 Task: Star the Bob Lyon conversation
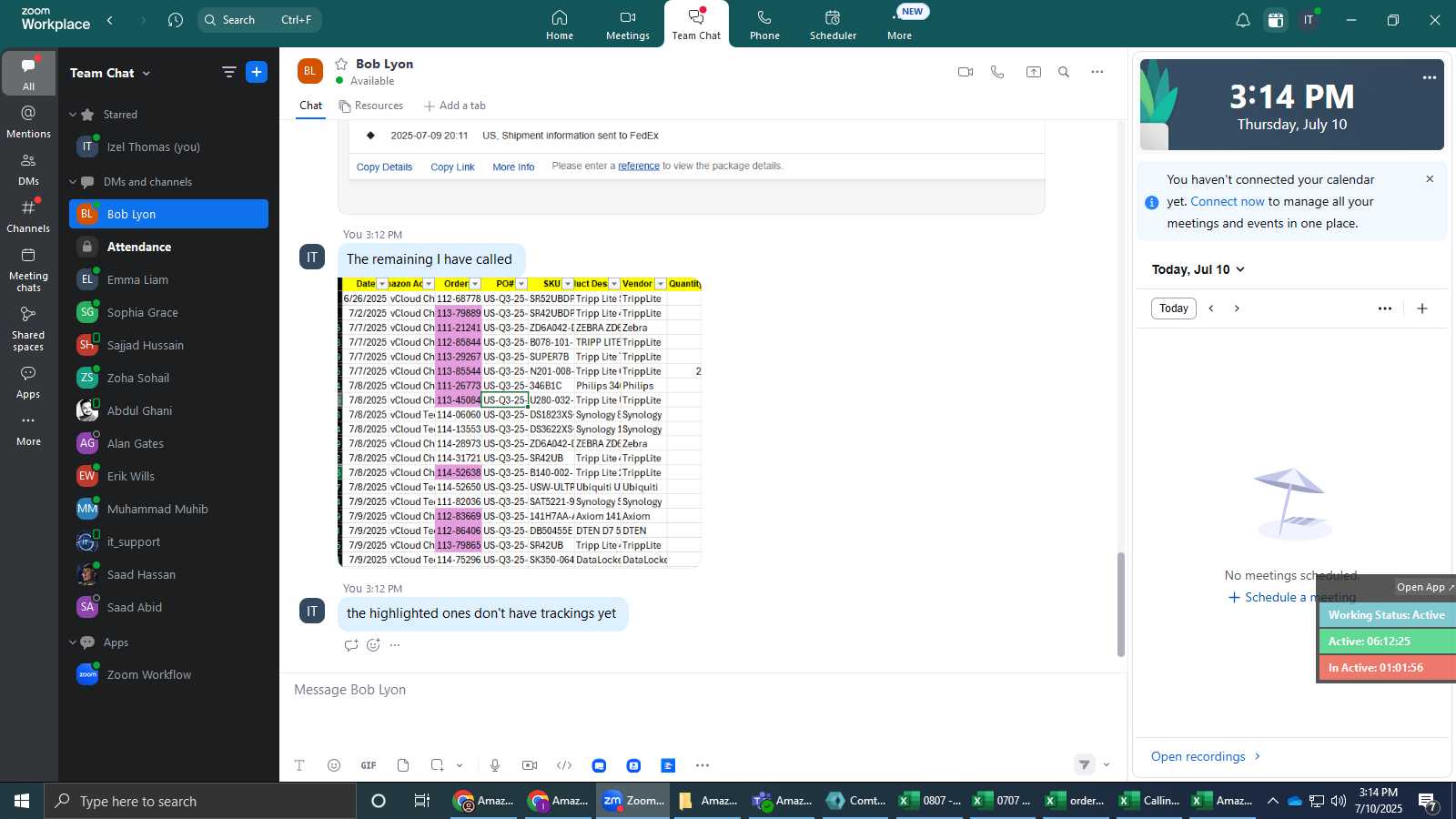[x=341, y=64]
